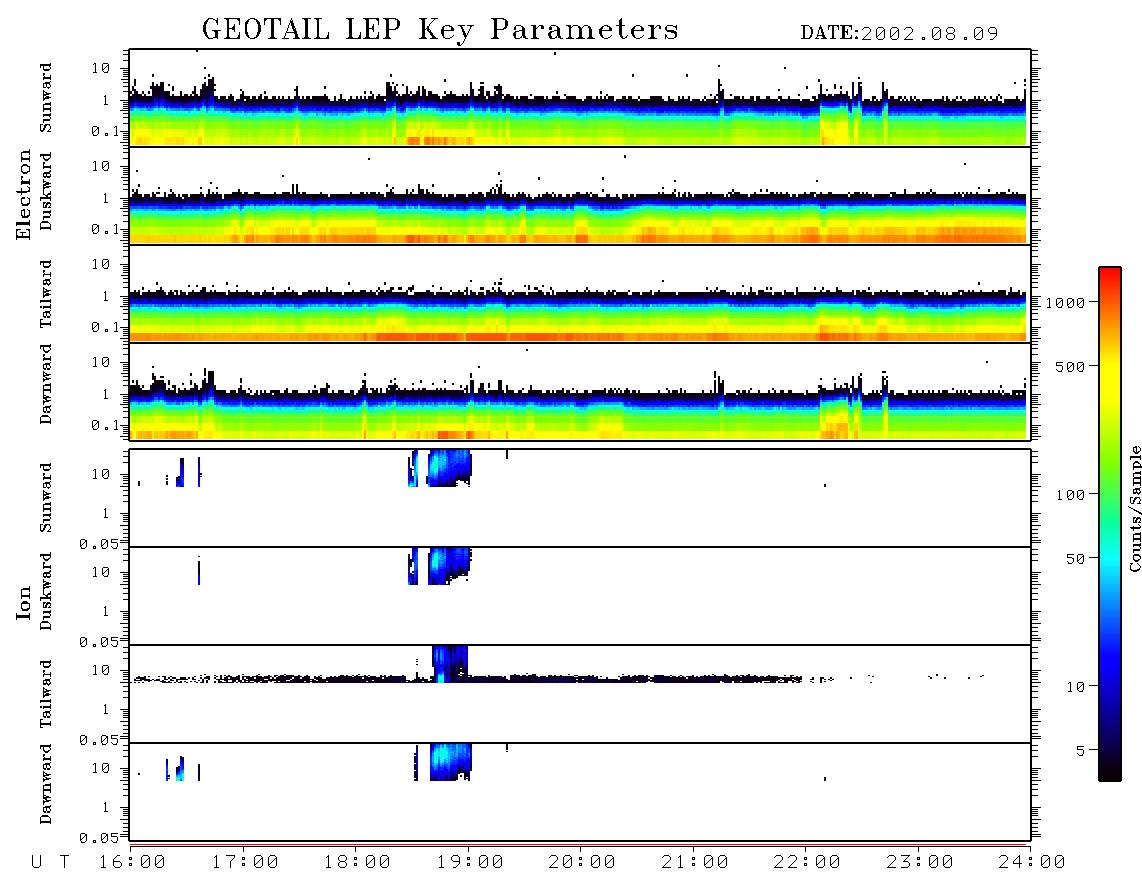1142x880 pixels.
Task: Select the Electron Tailward panel label
Action: click(x=46, y=294)
